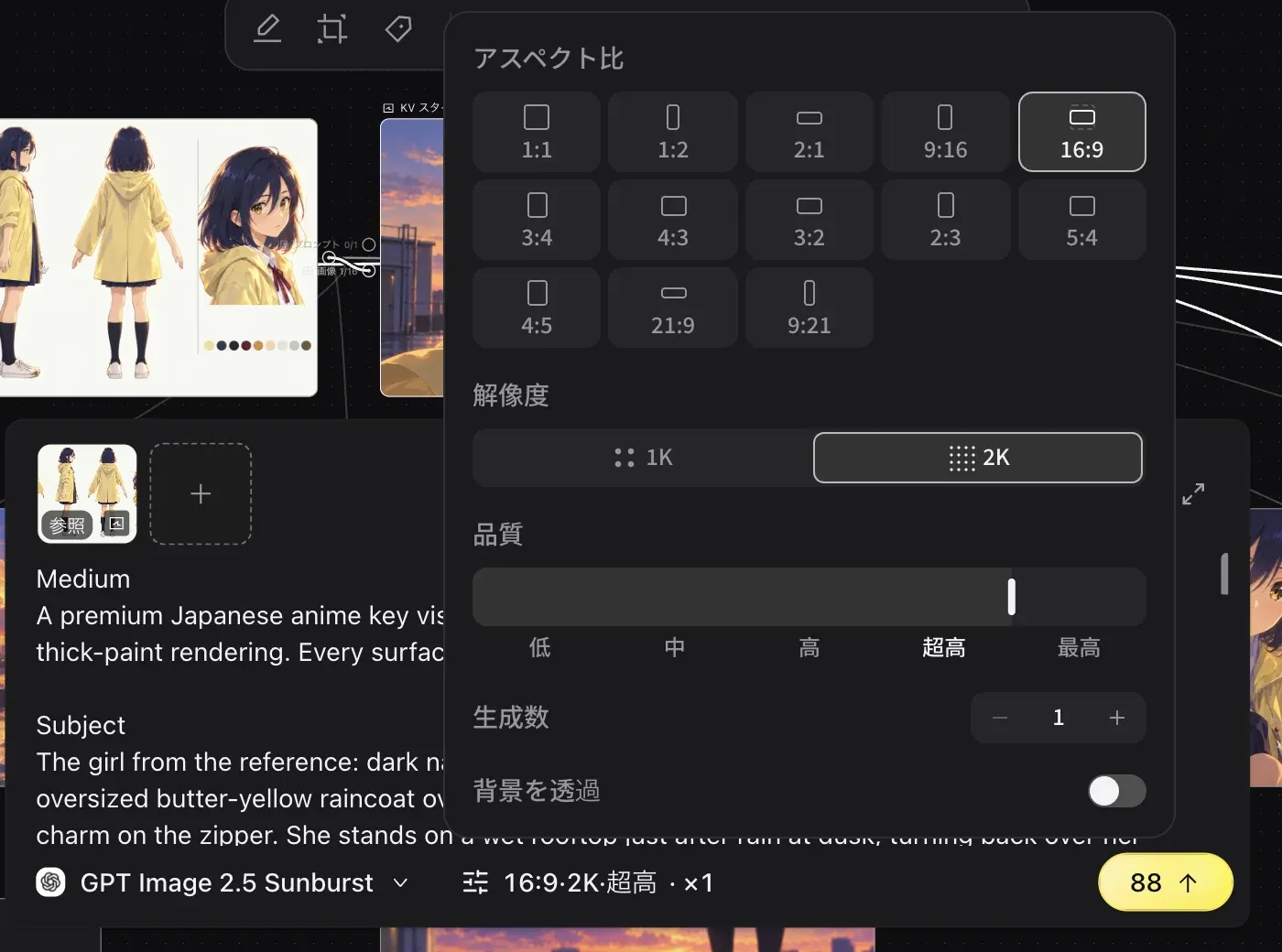Click the OpenAI logo beside GPT Image model name
Screen dimensions: 1282x952
tap(51, 882)
